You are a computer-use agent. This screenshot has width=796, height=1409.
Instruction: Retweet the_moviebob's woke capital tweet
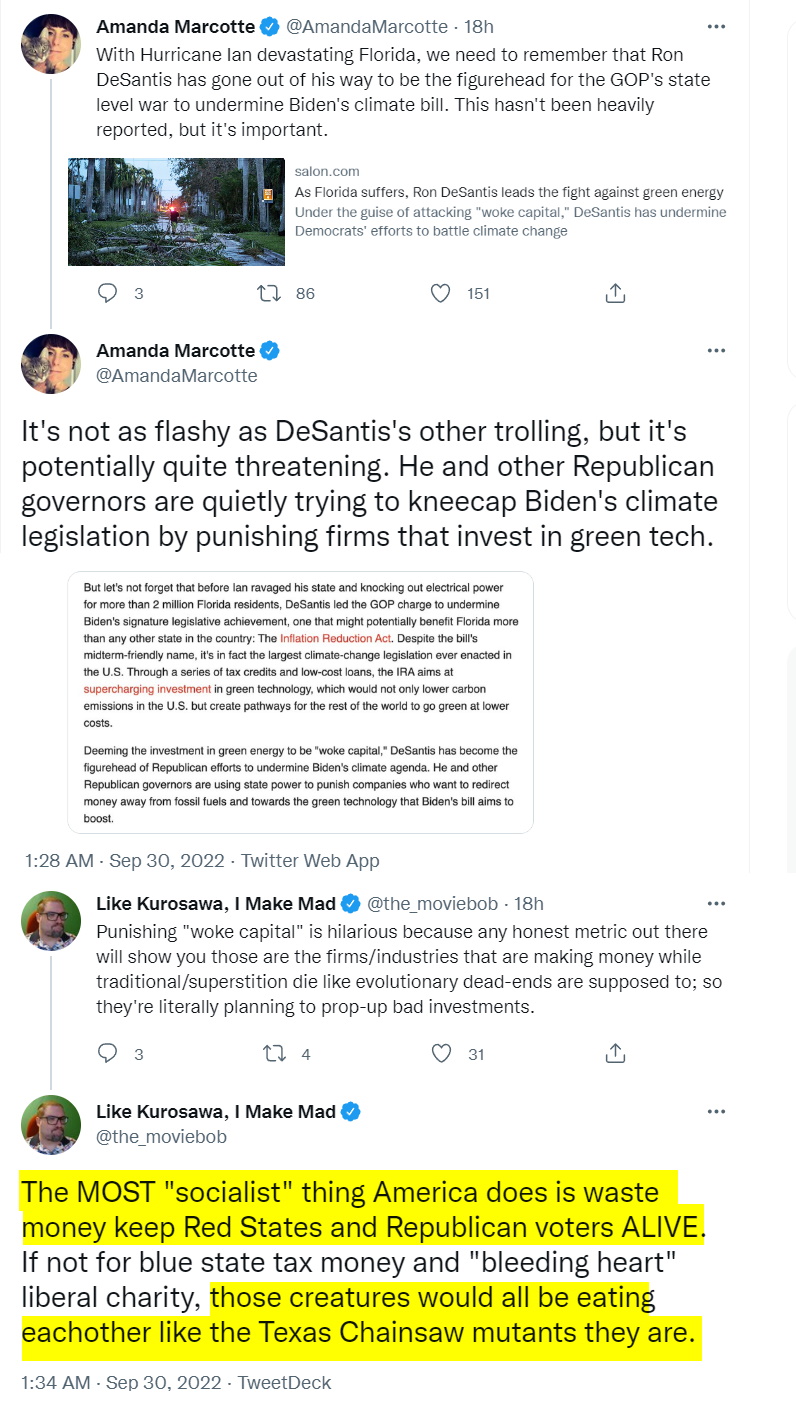click(269, 1053)
